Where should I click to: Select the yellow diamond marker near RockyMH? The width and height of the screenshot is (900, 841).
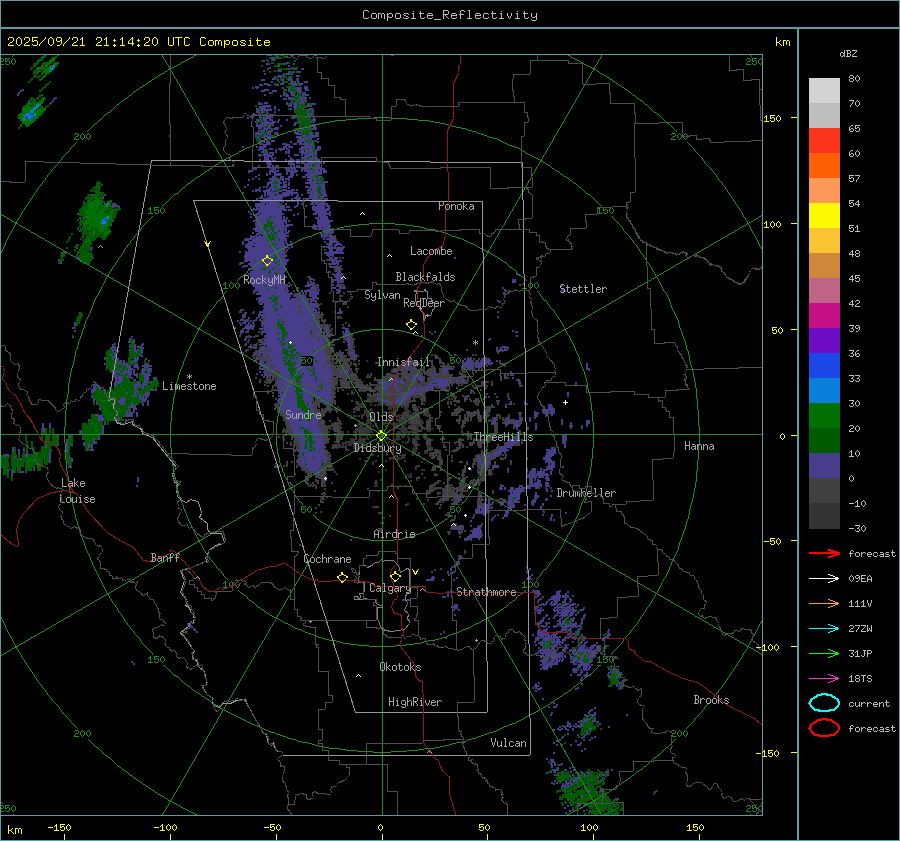267,260
